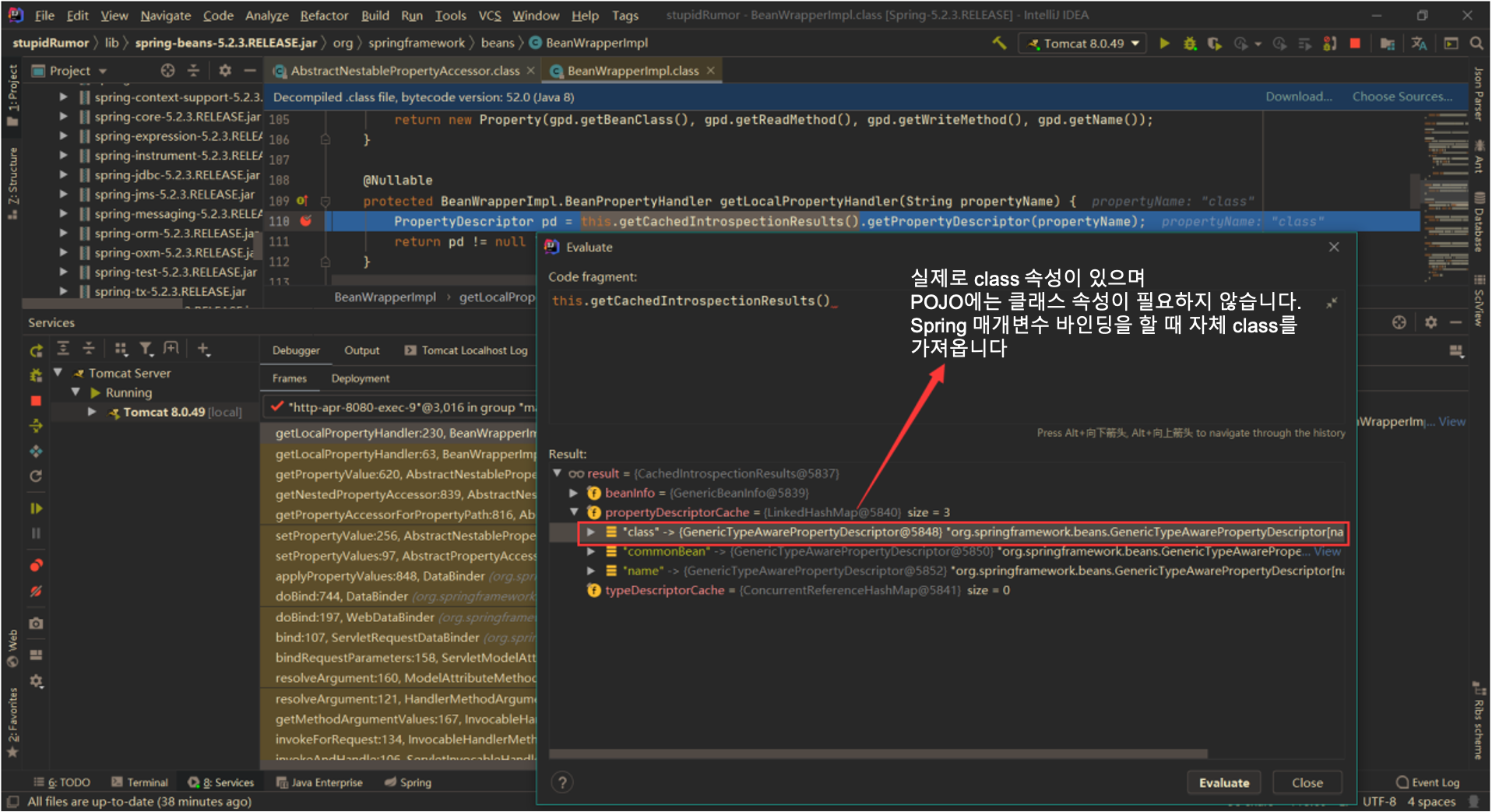Image resolution: width=1492 pixels, height=812 pixels.
Task: Click the UTF-8 encoding status item
Action: point(1378,801)
